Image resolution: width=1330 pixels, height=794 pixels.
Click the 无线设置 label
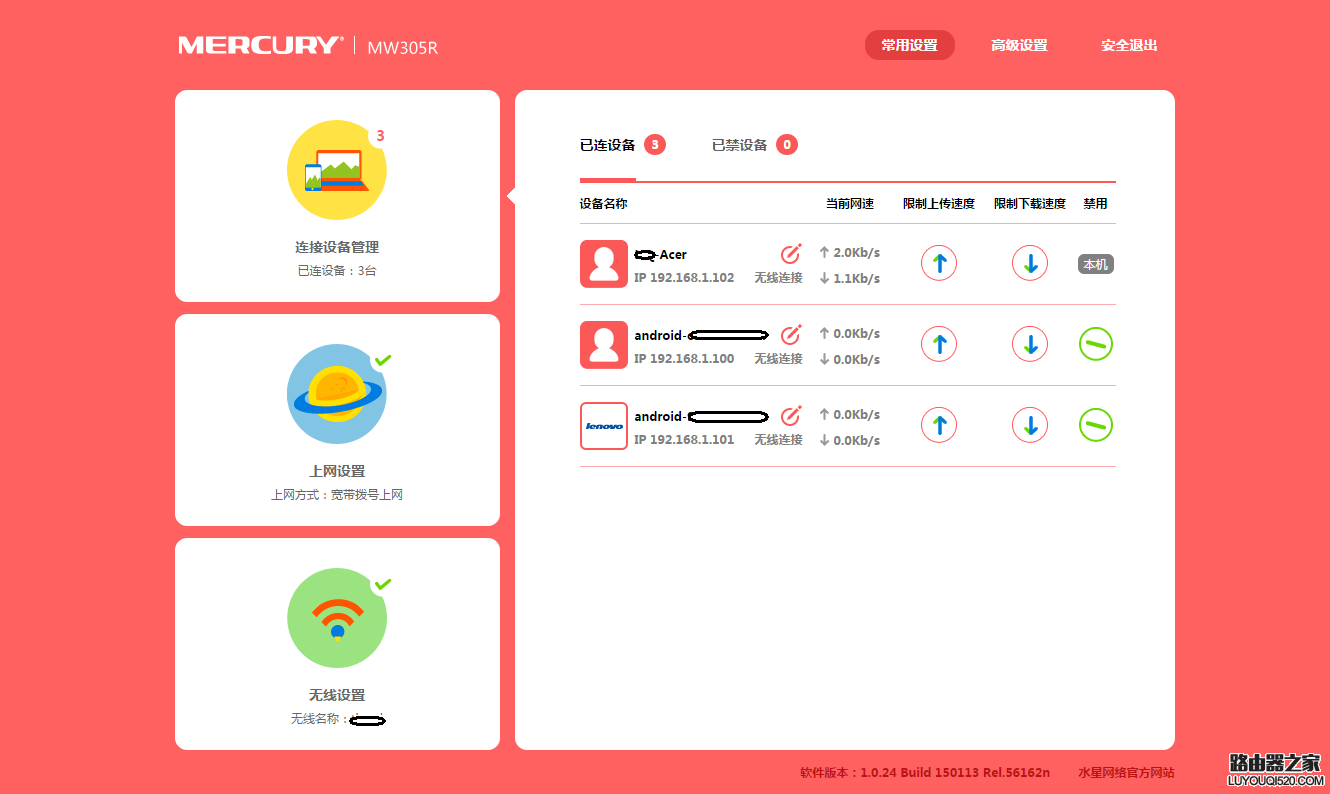click(x=337, y=695)
